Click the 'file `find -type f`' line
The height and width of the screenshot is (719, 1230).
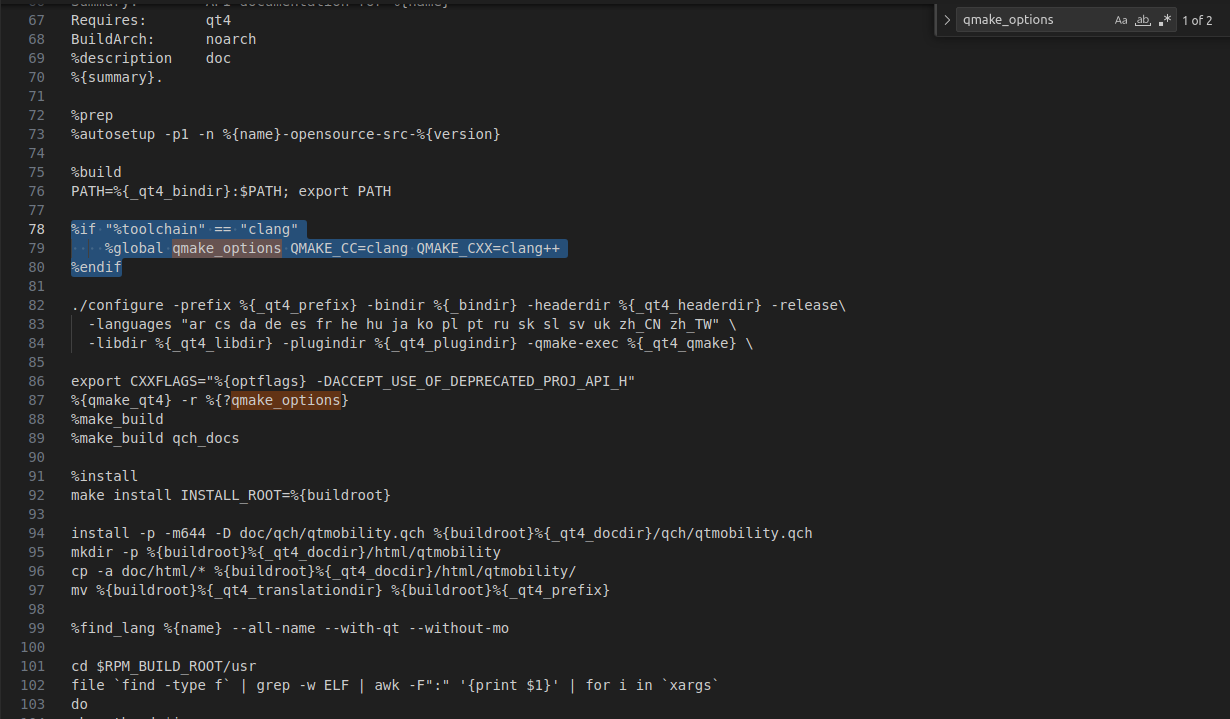395,685
